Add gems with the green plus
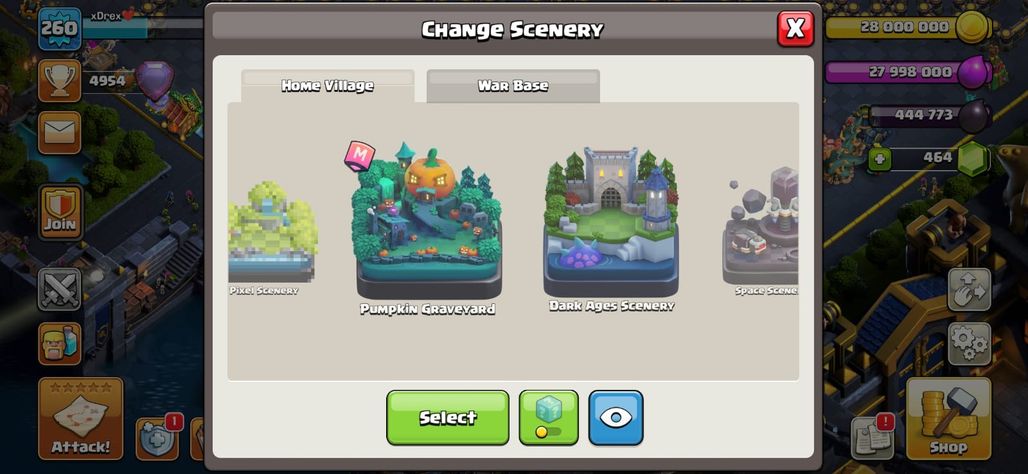1028x474 pixels. (x=879, y=159)
